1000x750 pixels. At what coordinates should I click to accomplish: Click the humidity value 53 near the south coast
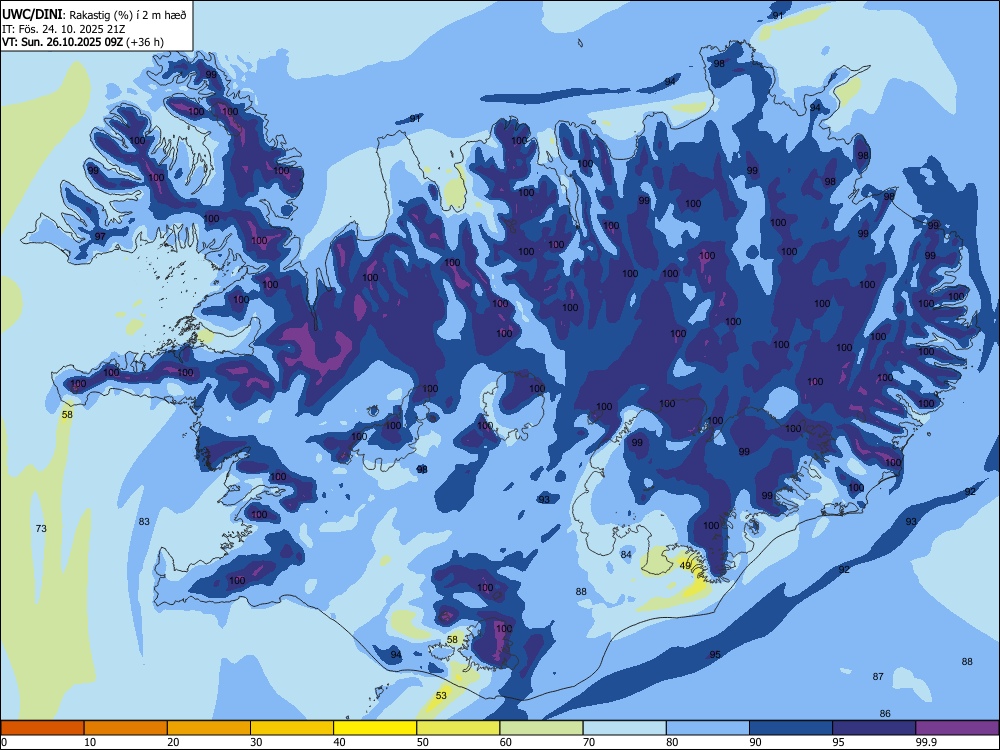coord(441,695)
